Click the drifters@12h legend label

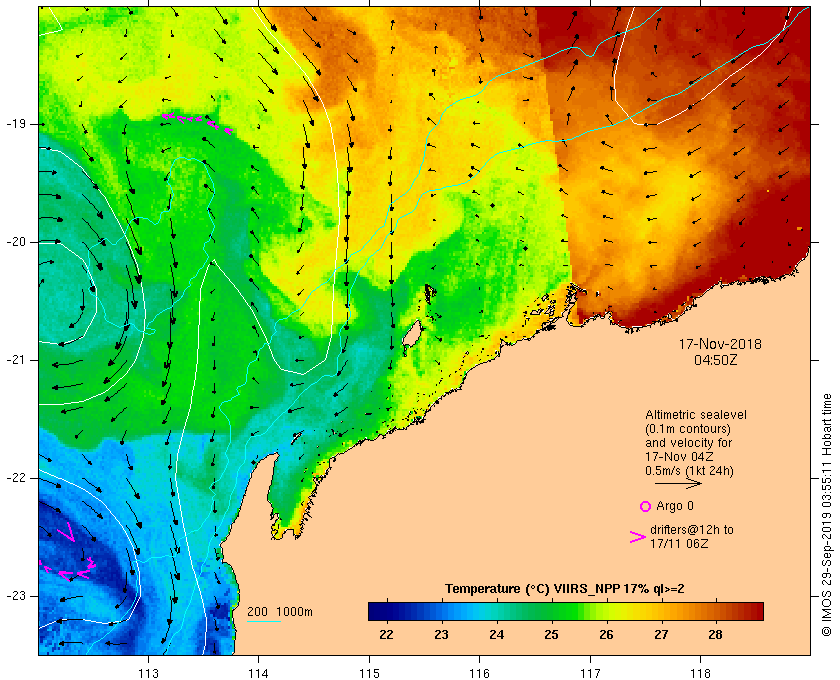[x=692, y=536]
